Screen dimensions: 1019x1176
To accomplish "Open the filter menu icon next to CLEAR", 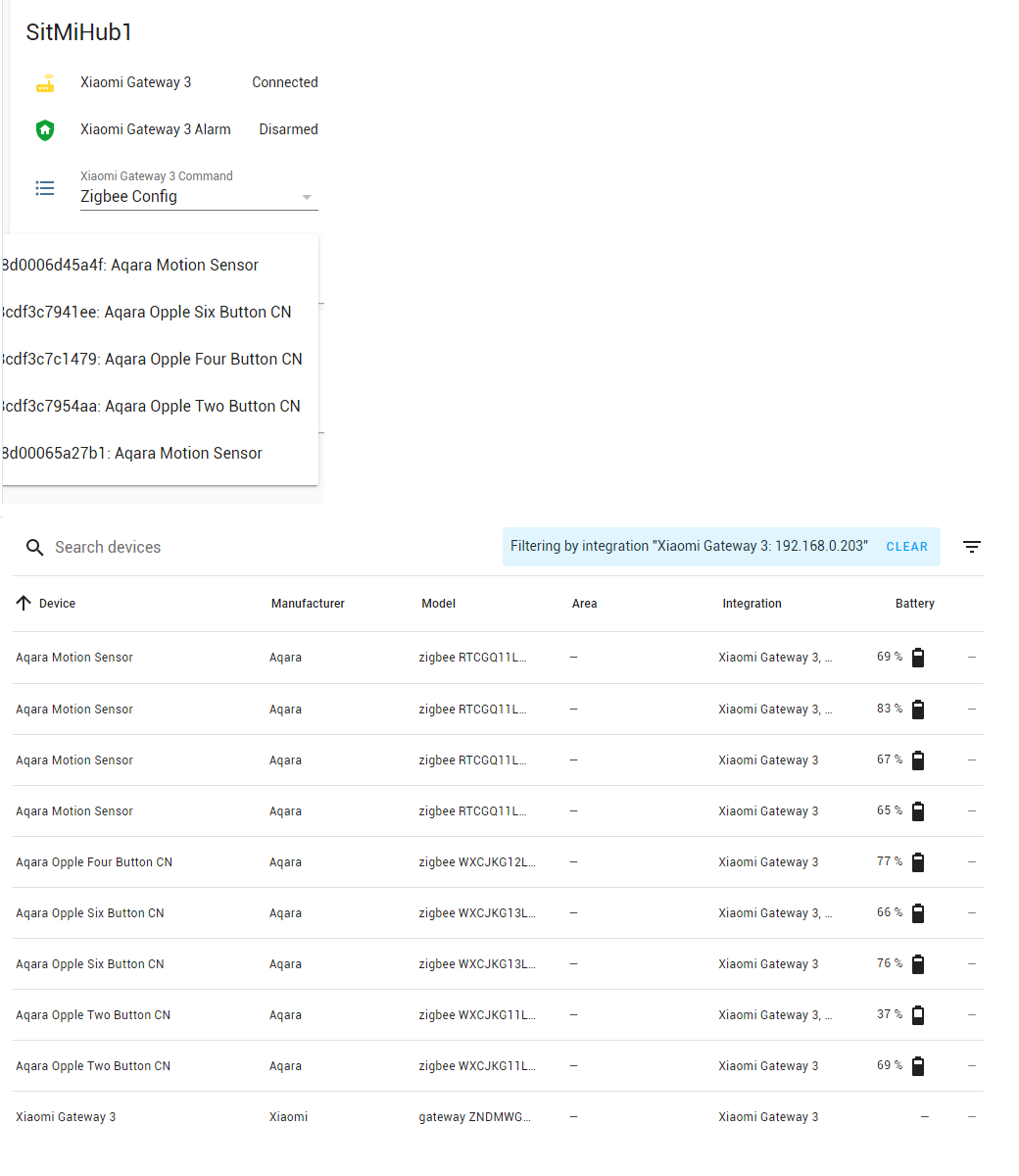I will (972, 547).
